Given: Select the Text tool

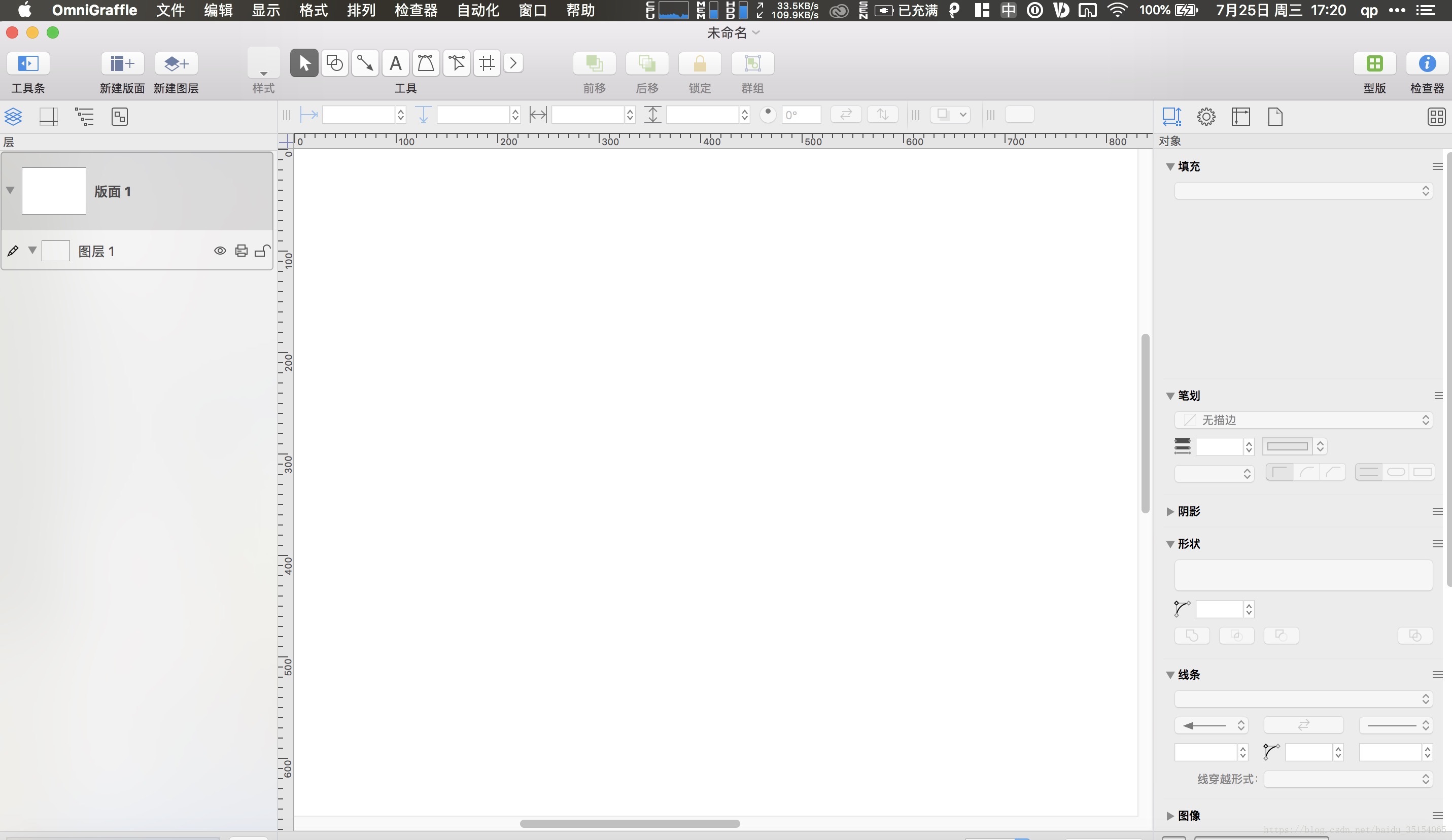Looking at the screenshot, I should pos(395,63).
